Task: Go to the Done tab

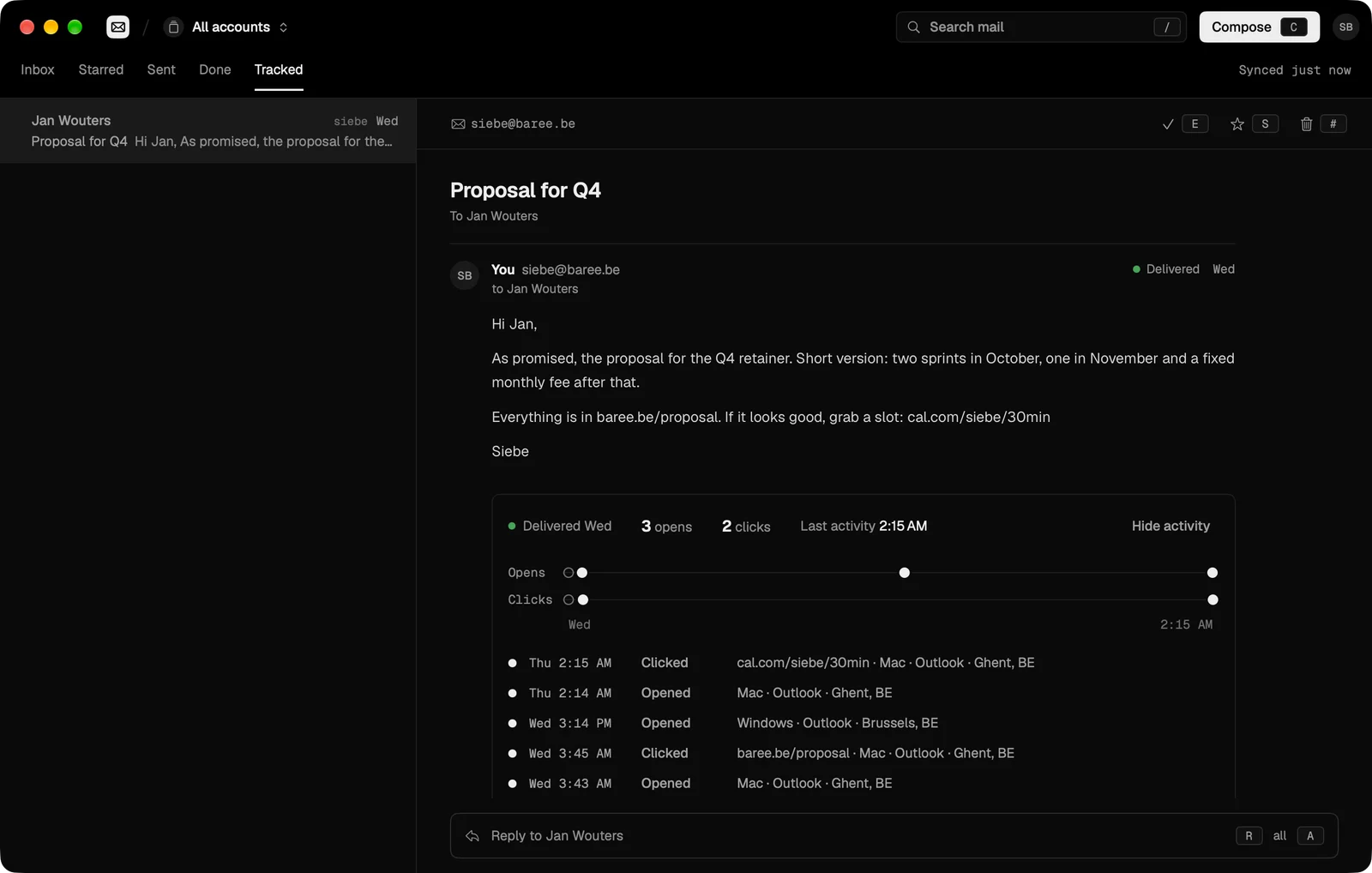Action: pos(215,69)
